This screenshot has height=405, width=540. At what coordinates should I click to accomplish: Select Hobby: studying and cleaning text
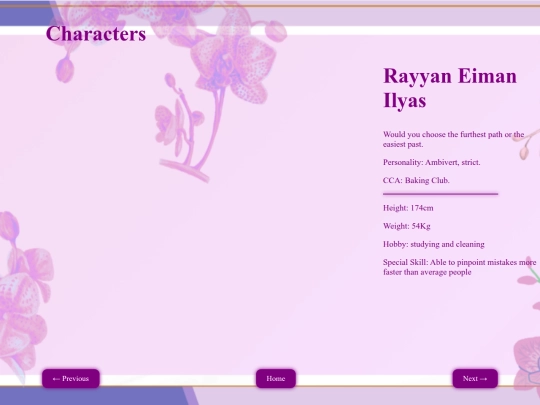tap(434, 244)
